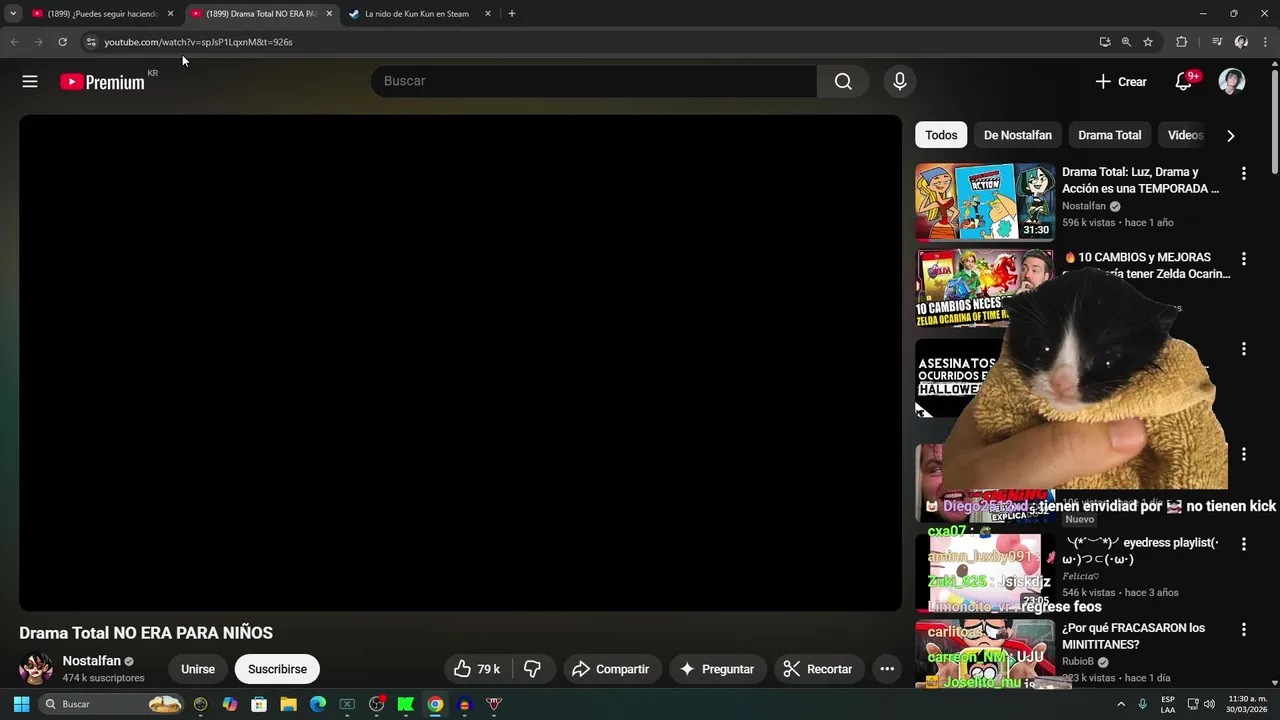Click the Preguntar button

click(x=717, y=669)
